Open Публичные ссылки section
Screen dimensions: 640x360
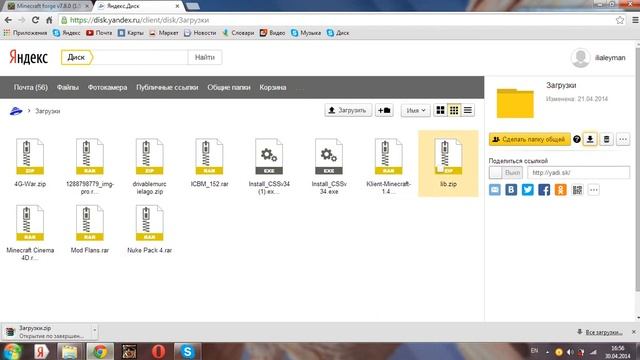coord(167,87)
